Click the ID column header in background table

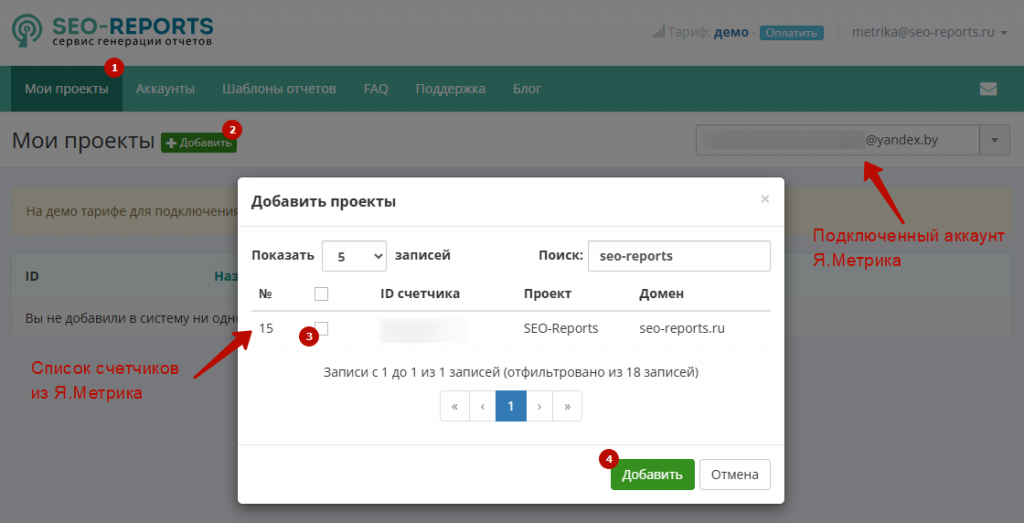[32, 276]
